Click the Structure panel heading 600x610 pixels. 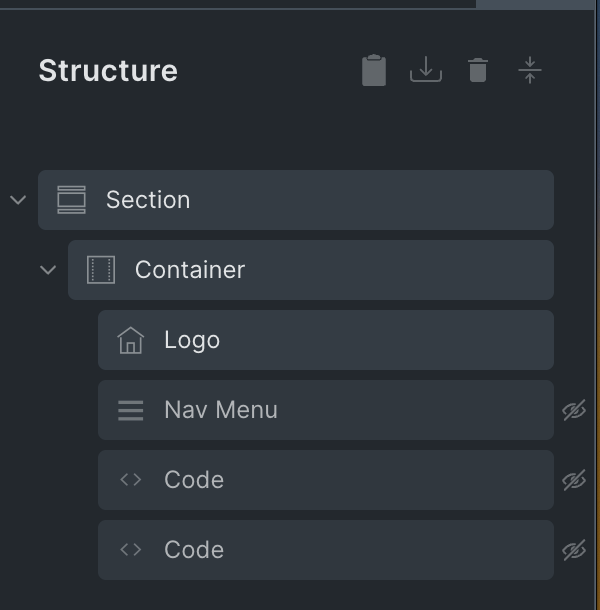(x=108, y=71)
